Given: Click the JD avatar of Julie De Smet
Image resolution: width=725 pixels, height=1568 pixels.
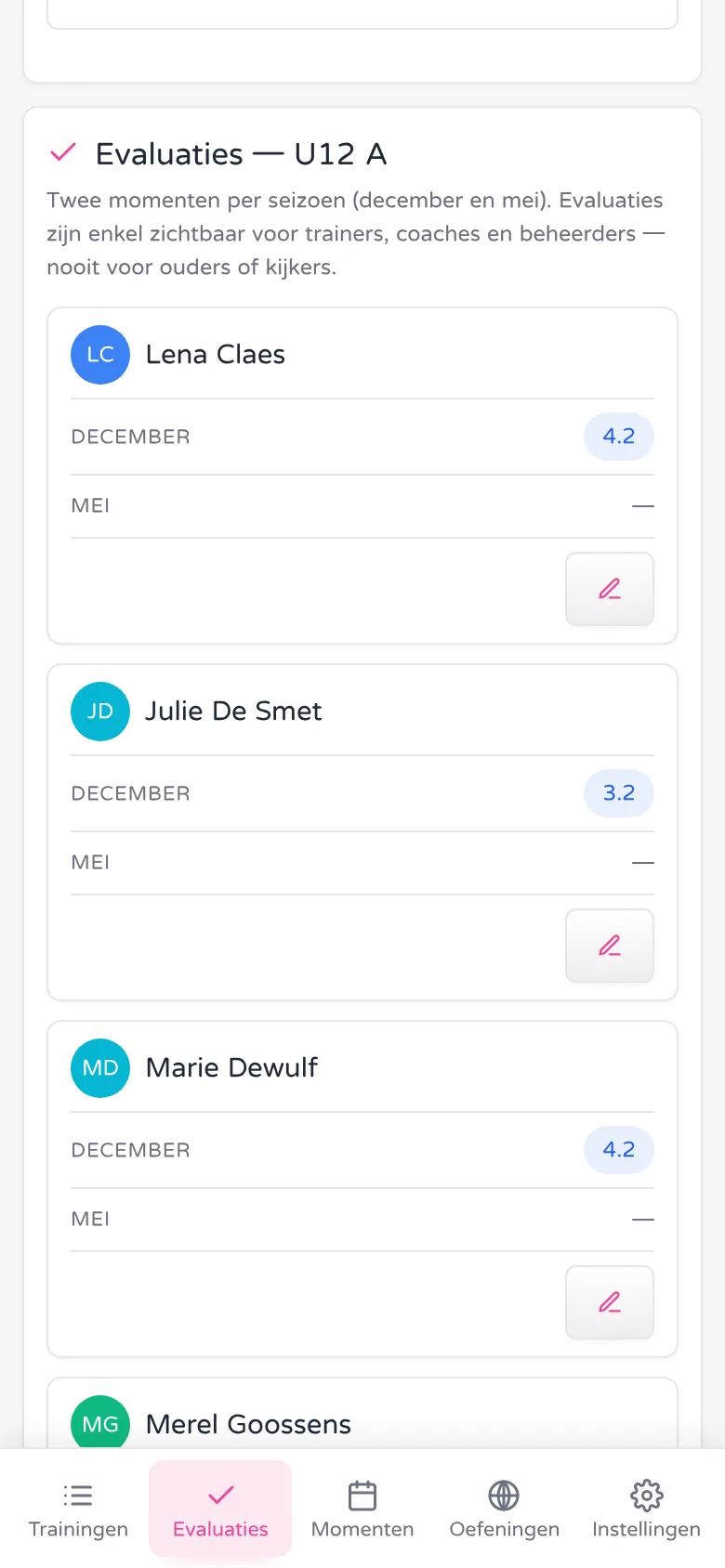Looking at the screenshot, I should [x=100, y=712].
